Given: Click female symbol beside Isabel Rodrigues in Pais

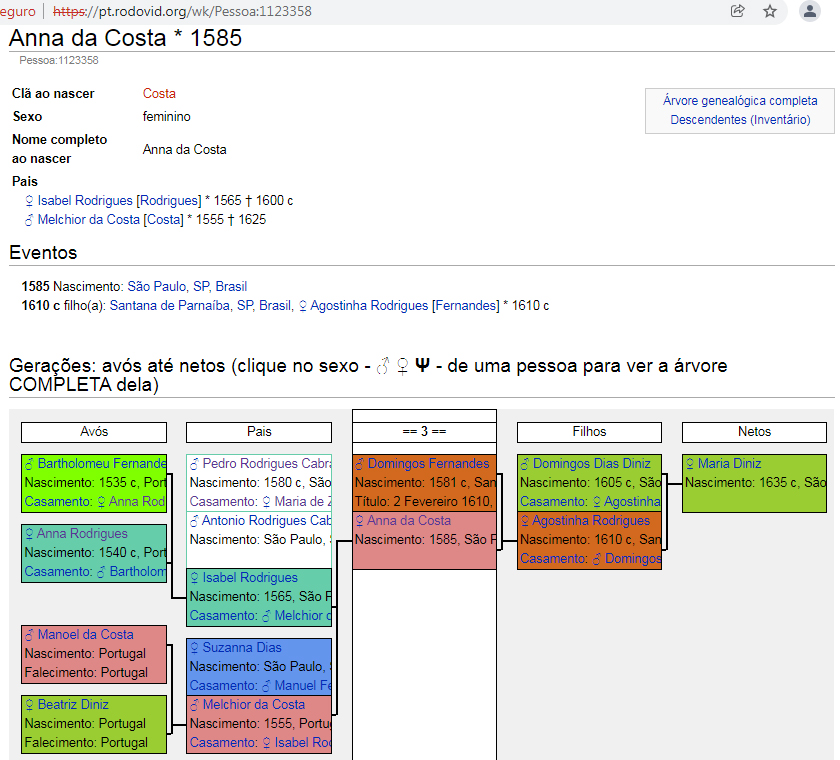Looking at the screenshot, I should 29,201.
